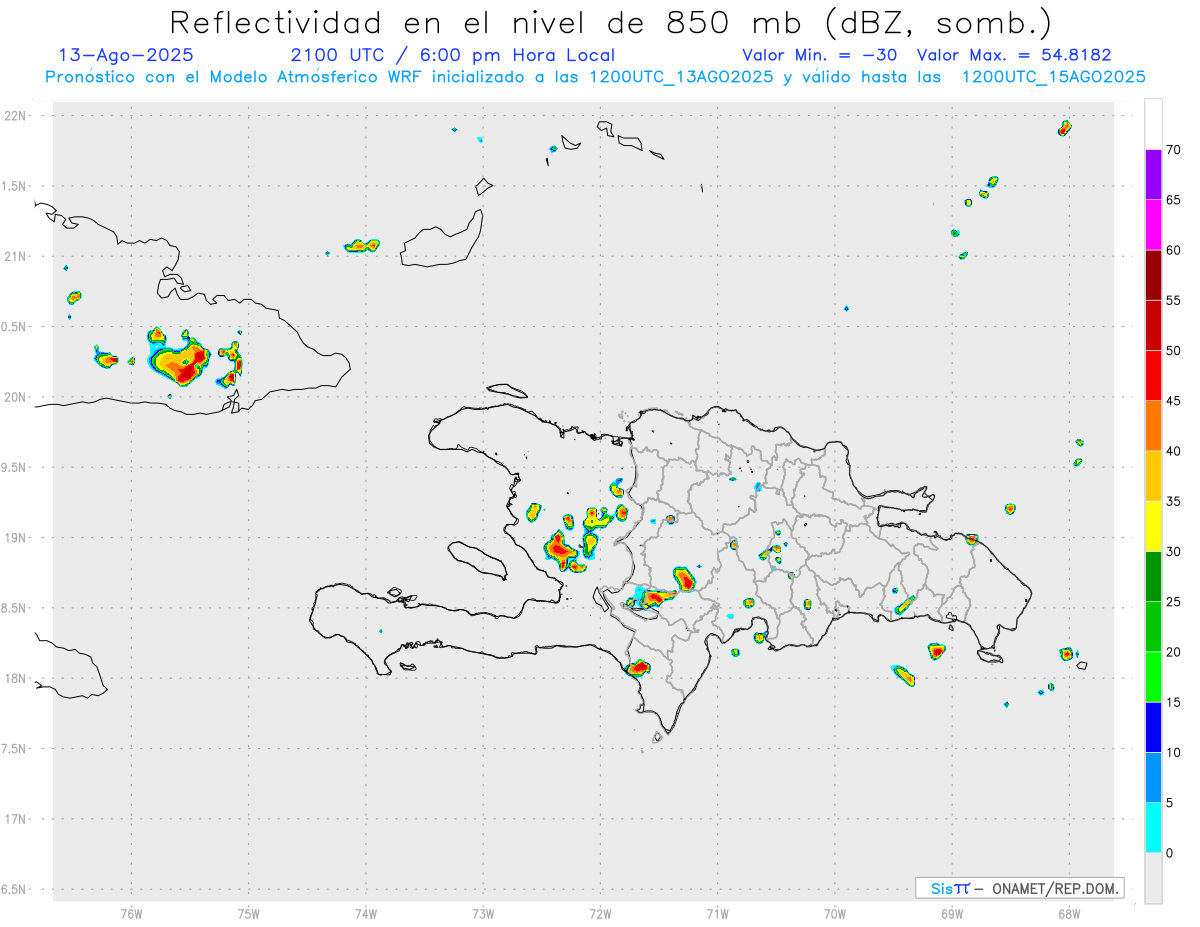Click the '1200UTC_15AGO2025' valid-until timestamp
Viewport: 1200px width, 927px height.
point(1053,77)
